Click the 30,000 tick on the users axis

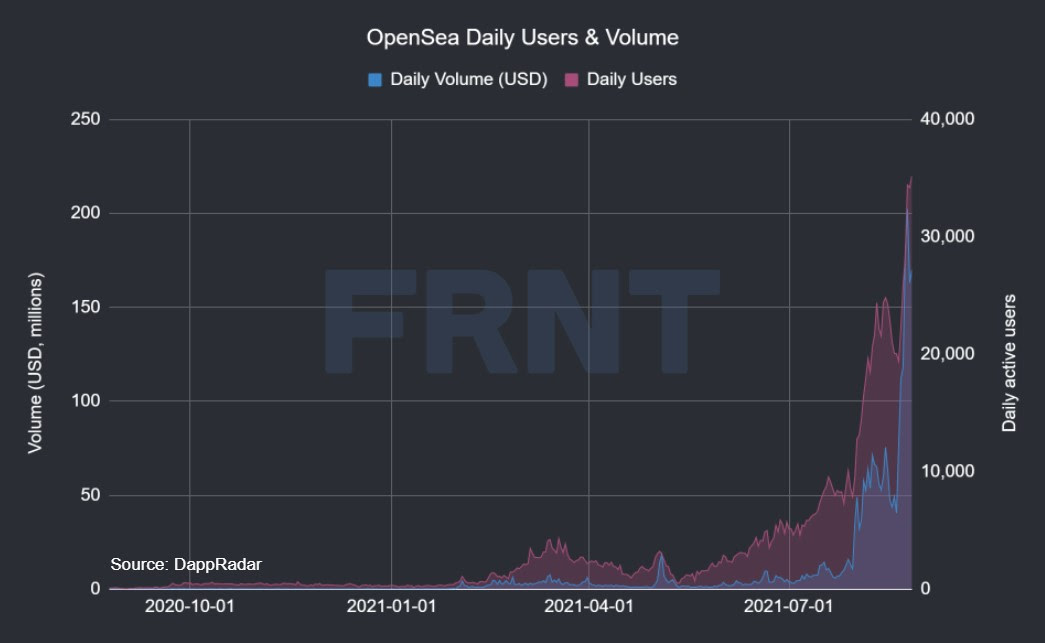pyautogui.click(x=947, y=236)
